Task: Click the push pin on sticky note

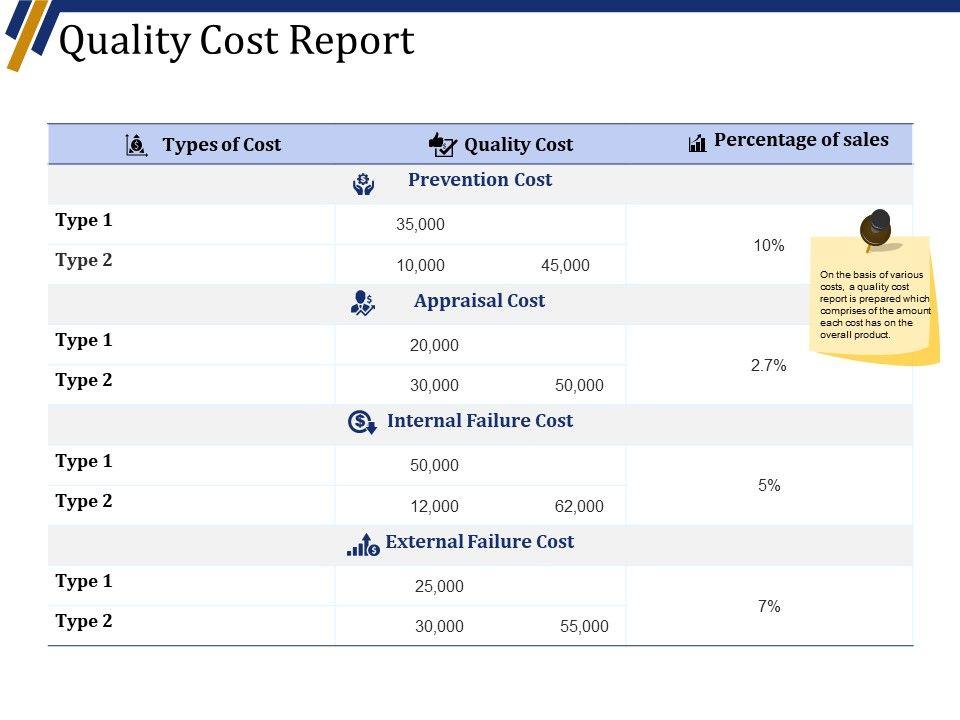Action: click(876, 228)
